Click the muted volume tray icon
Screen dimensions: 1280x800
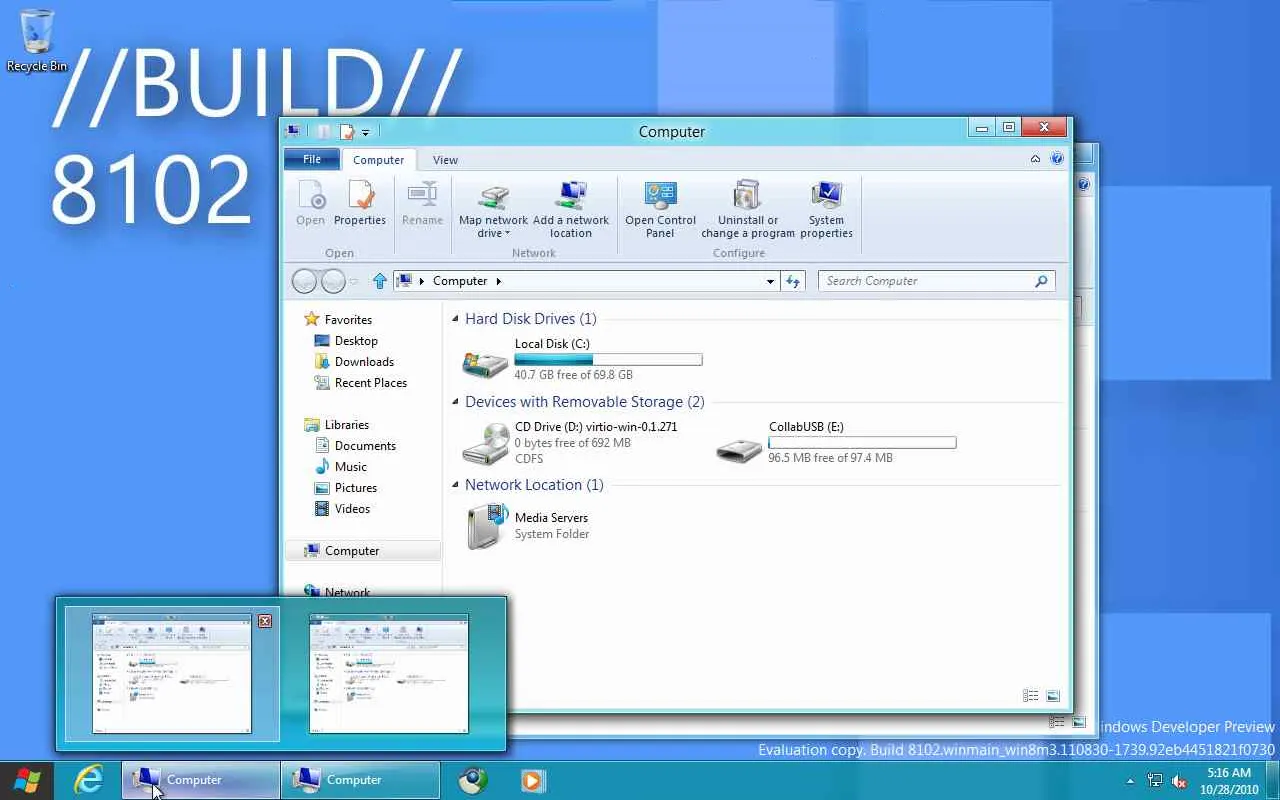pyautogui.click(x=1179, y=781)
